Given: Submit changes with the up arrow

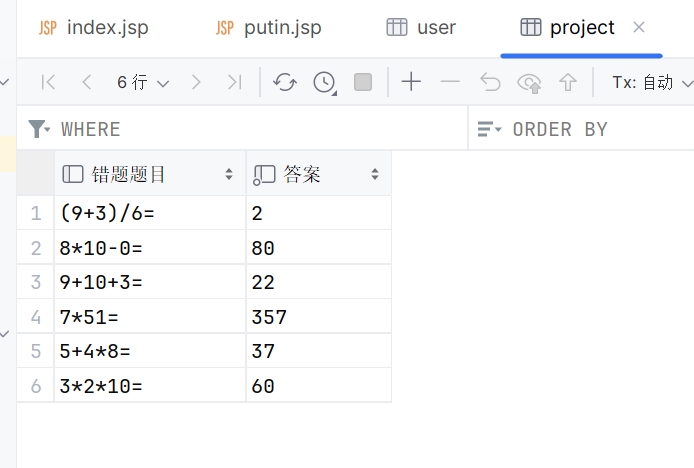Looking at the screenshot, I should point(568,82).
